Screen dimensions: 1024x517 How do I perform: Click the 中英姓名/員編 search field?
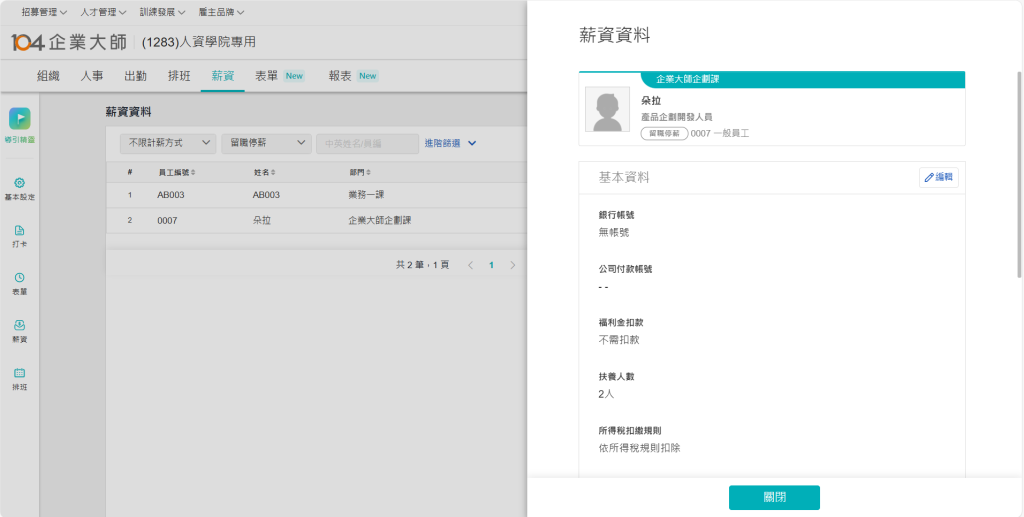[367, 143]
